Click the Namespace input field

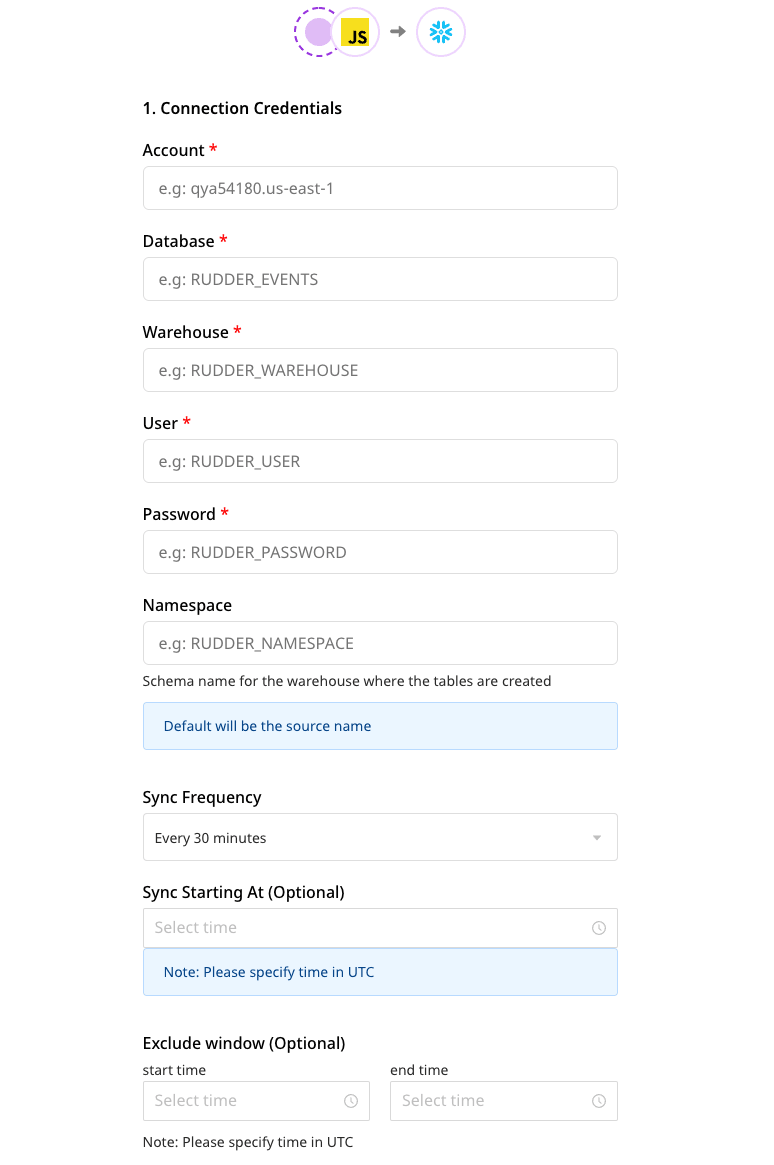380,643
